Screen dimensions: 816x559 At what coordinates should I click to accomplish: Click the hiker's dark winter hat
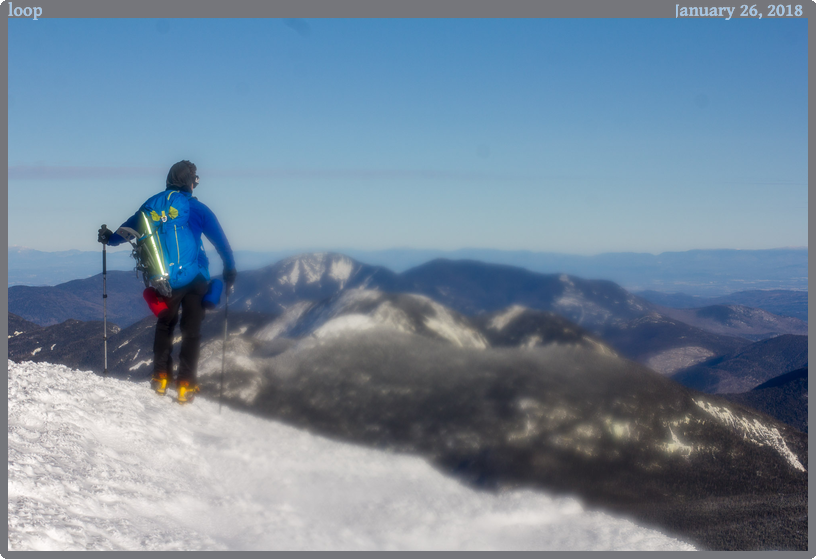pyautogui.click(x=181, y=173)
